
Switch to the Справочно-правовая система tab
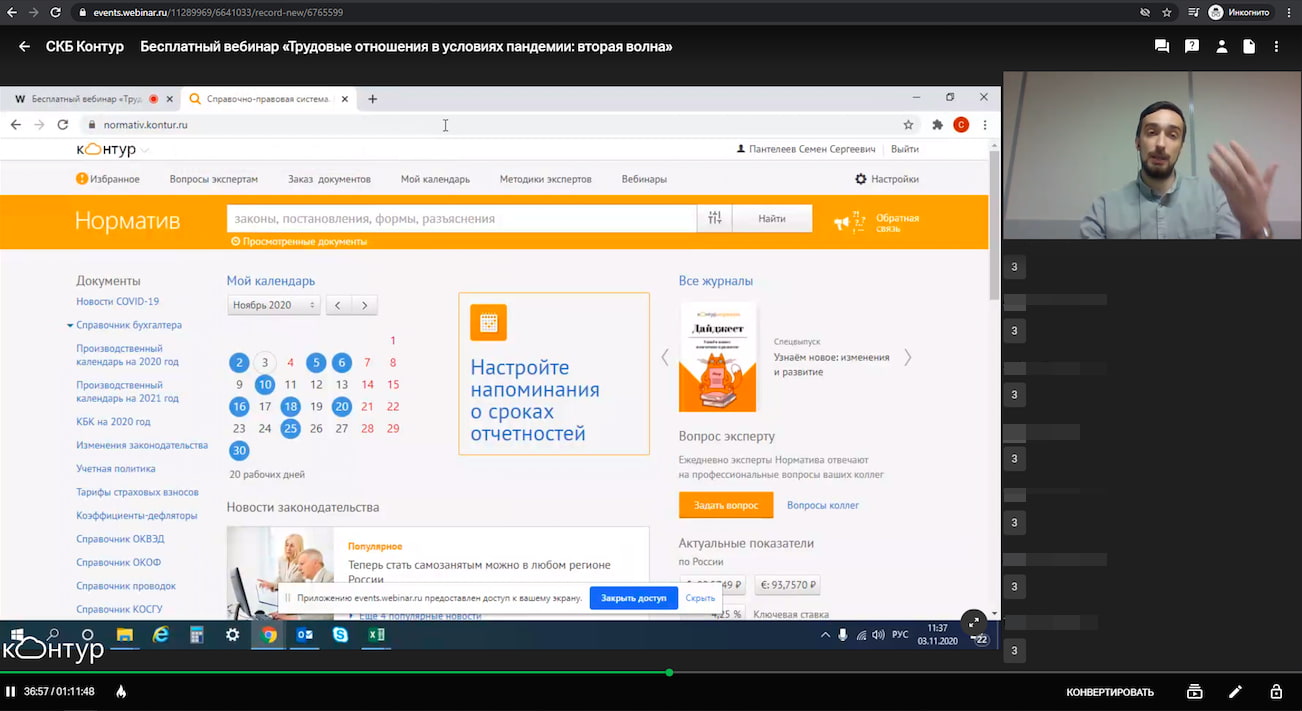268,99
